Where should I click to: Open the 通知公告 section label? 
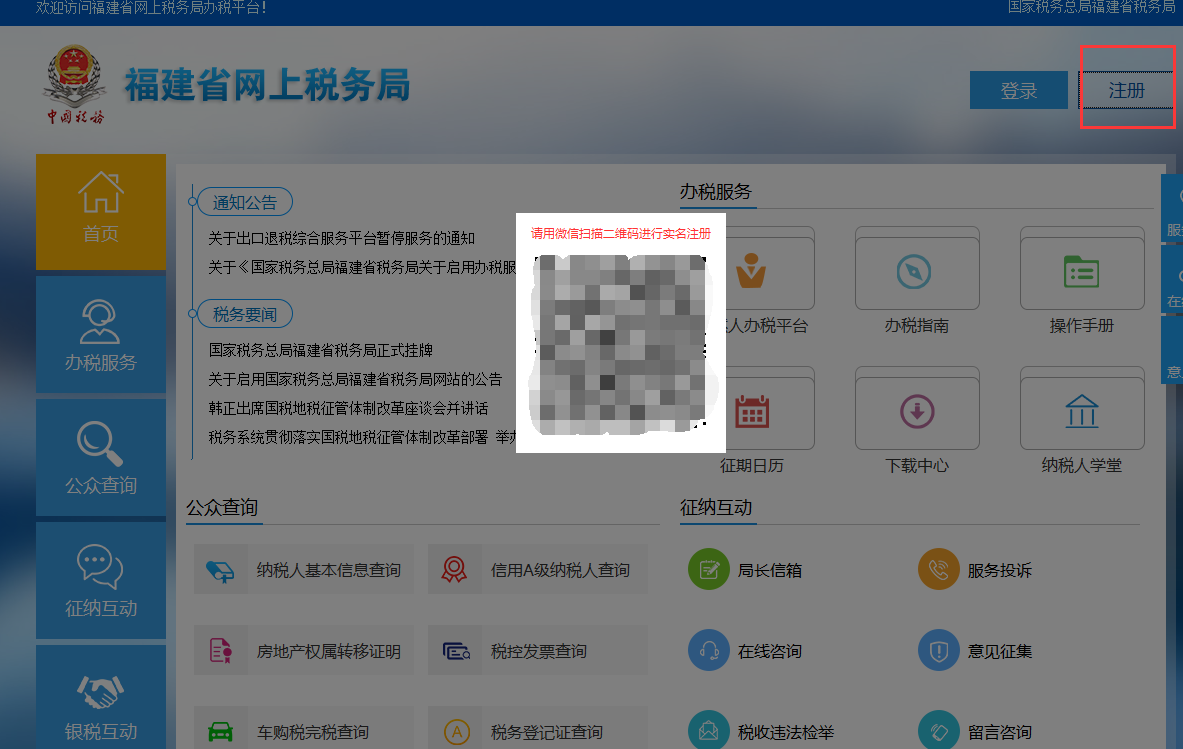click(x=244, y=202)
